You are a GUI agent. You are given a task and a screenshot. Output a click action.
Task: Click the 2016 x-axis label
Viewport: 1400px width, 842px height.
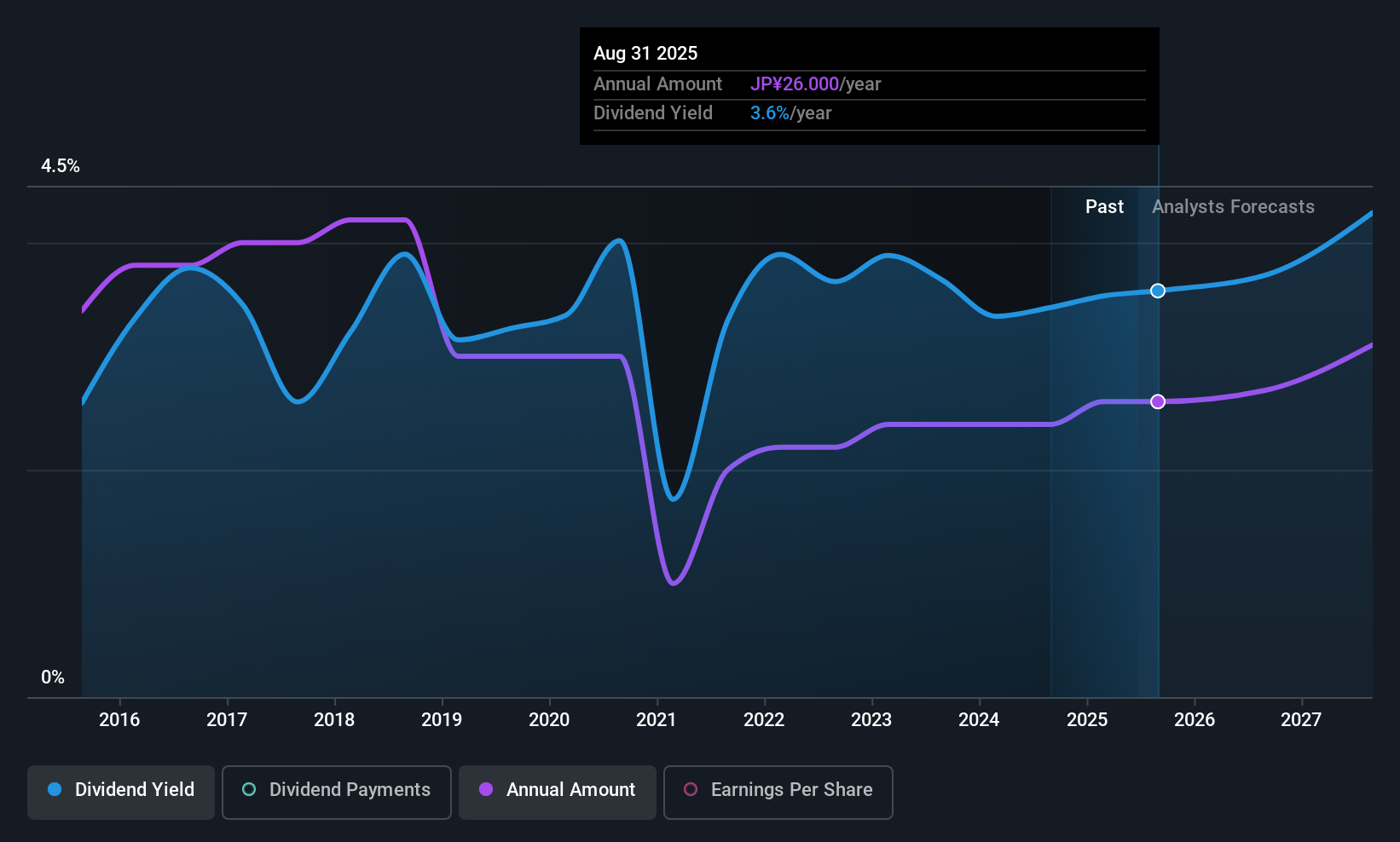coord(119,719)
